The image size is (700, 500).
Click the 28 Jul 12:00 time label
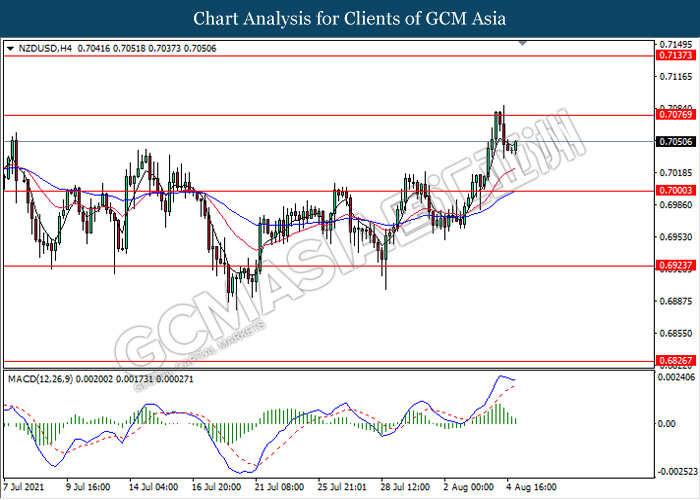[x=405, y=487]
